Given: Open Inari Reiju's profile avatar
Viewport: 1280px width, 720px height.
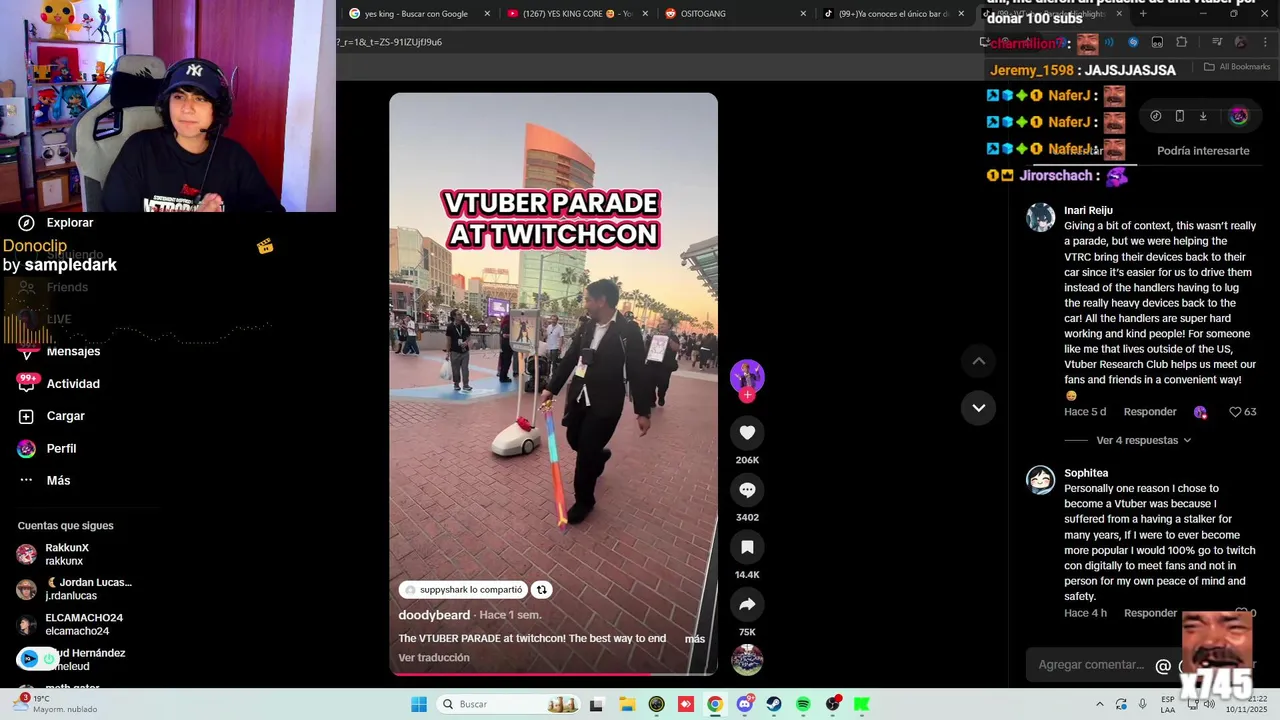Looking at the screenshot, I should 1041,218.
